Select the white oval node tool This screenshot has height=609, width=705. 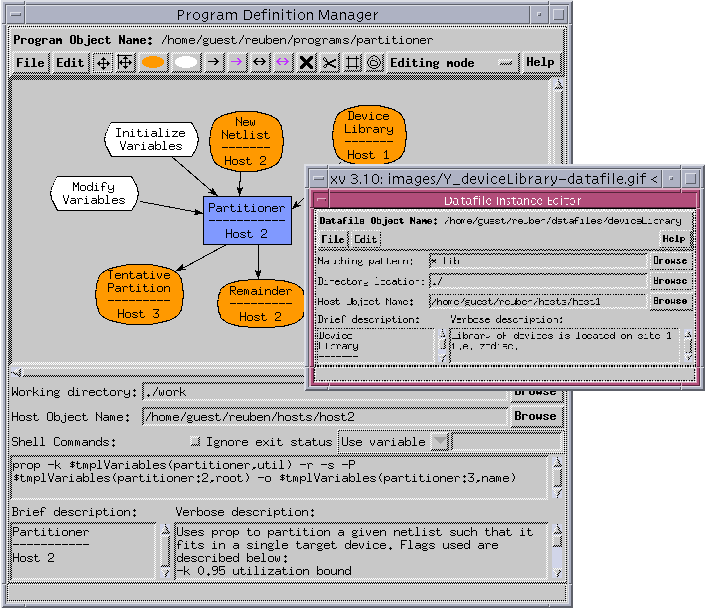[186, 62]
